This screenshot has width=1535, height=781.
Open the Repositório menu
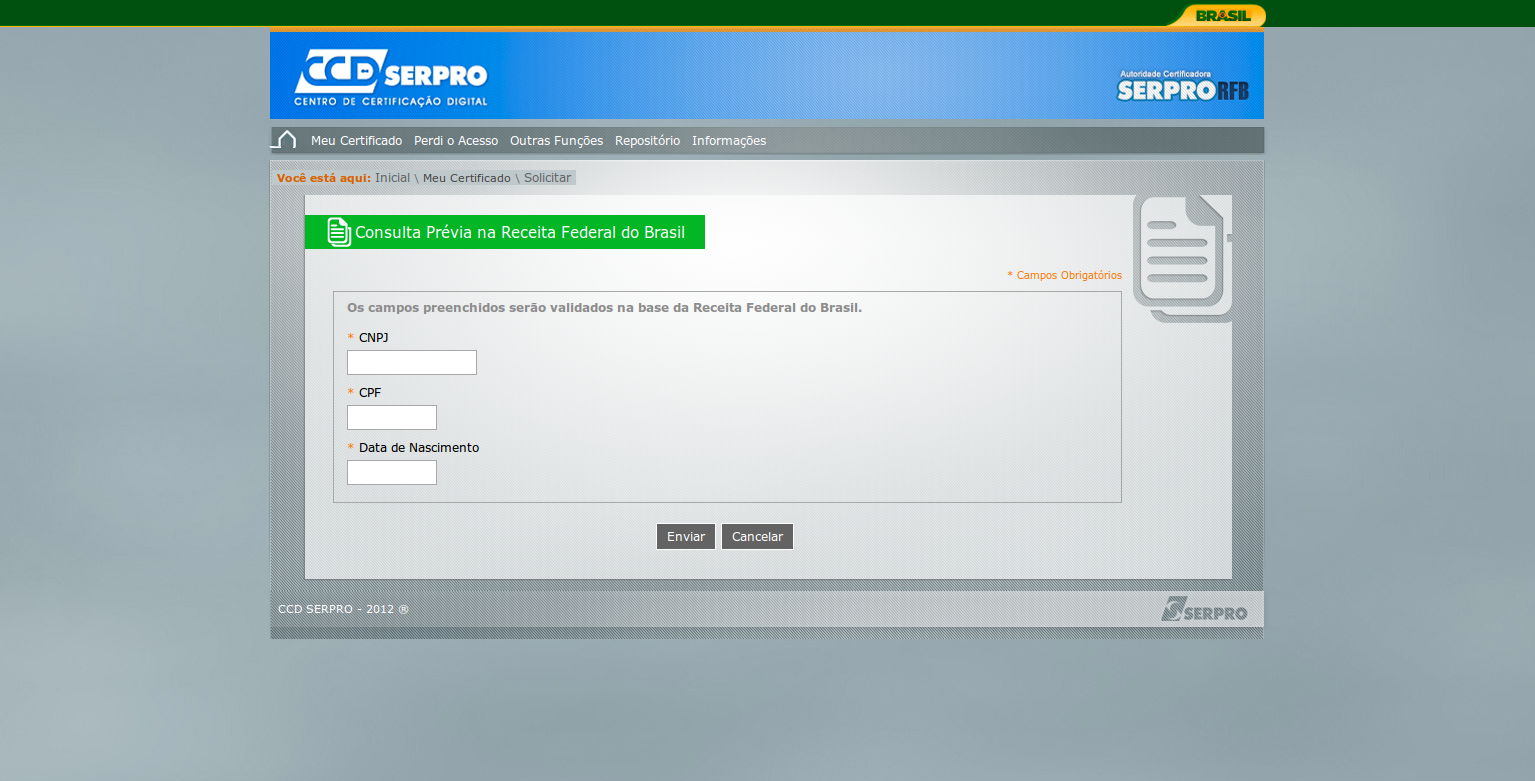tap(647, 141)
